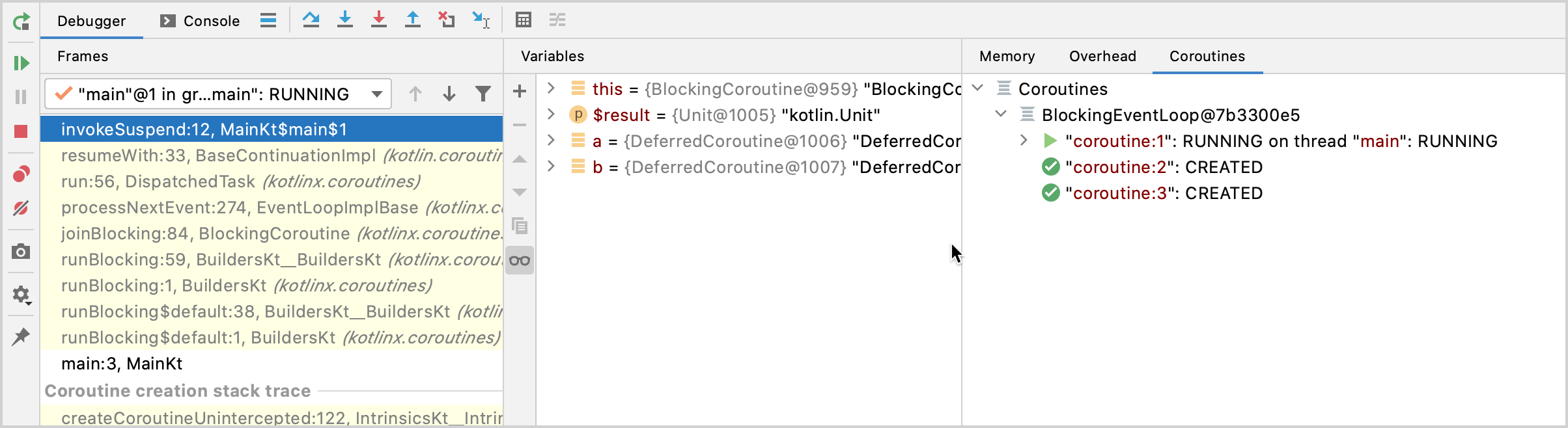Stop the debug session
This screenshot has width=1568, height=428.
tap(21, 131)
